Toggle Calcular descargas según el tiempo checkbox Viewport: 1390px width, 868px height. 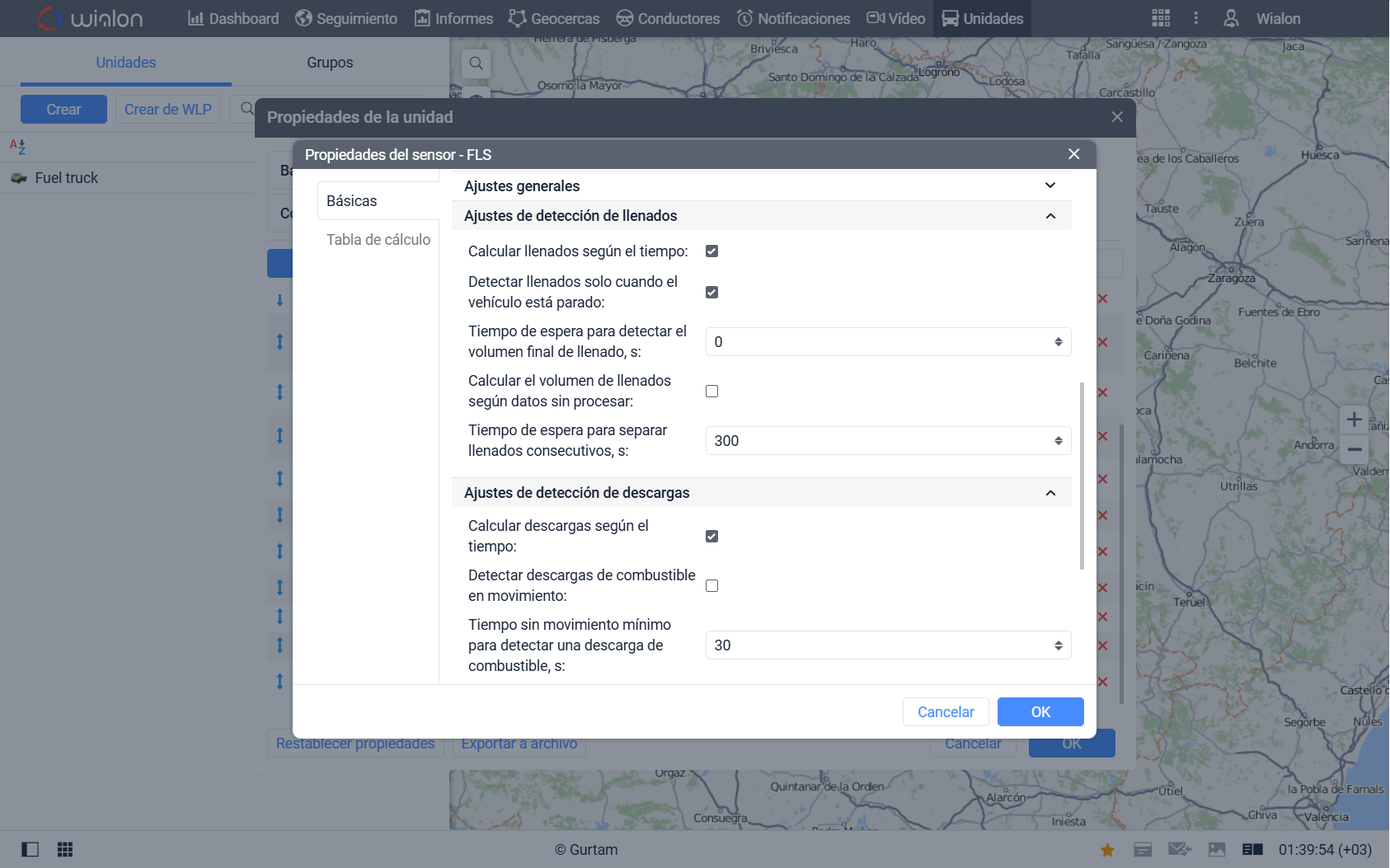[712, 537]
